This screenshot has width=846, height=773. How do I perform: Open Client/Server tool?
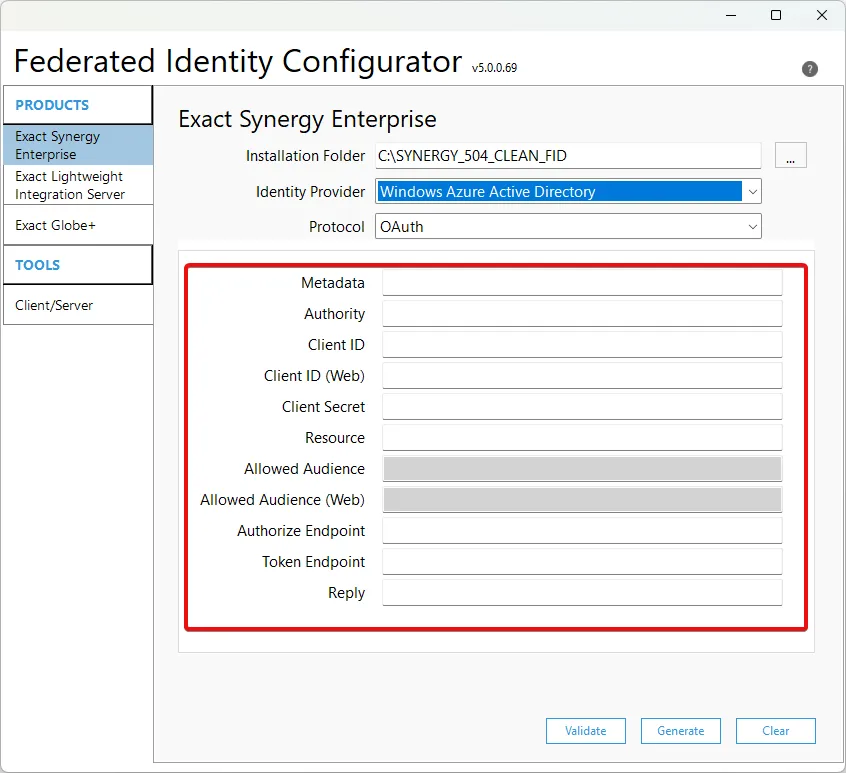point(78,305)
